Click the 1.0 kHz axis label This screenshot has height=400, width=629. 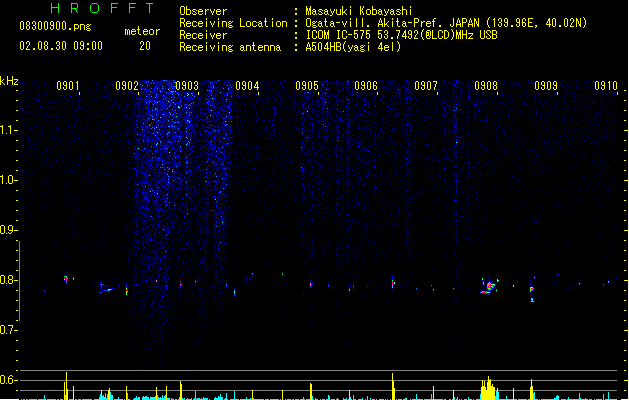coord(8,180)
